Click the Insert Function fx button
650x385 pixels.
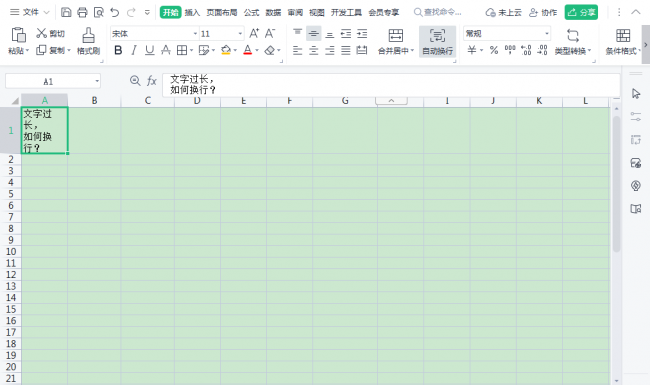point(151,81)
